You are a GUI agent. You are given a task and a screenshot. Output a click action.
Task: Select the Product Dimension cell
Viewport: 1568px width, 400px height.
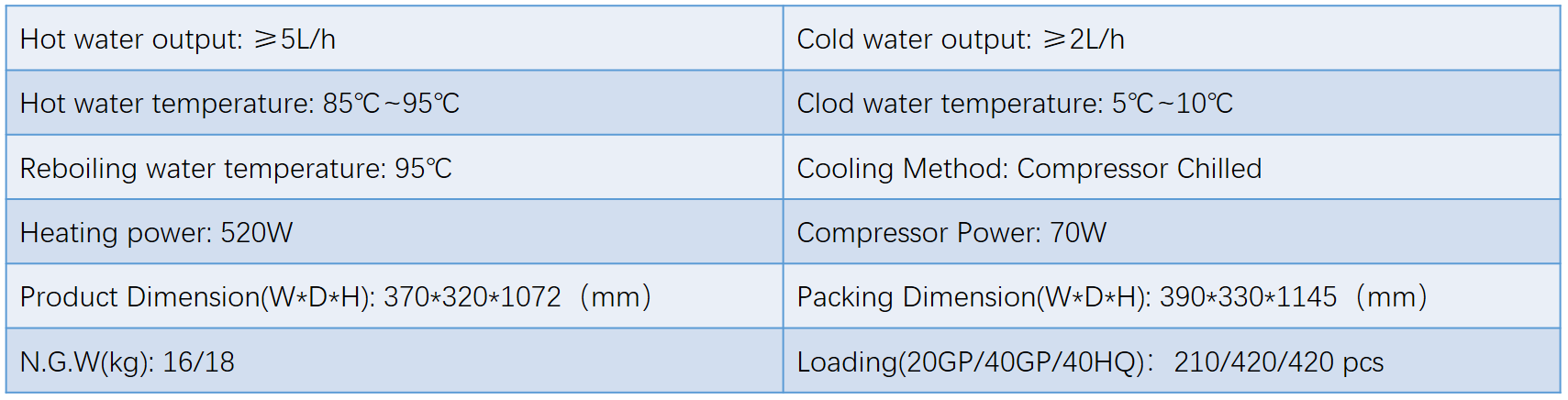pyautogui.click(x=395, y=296)
